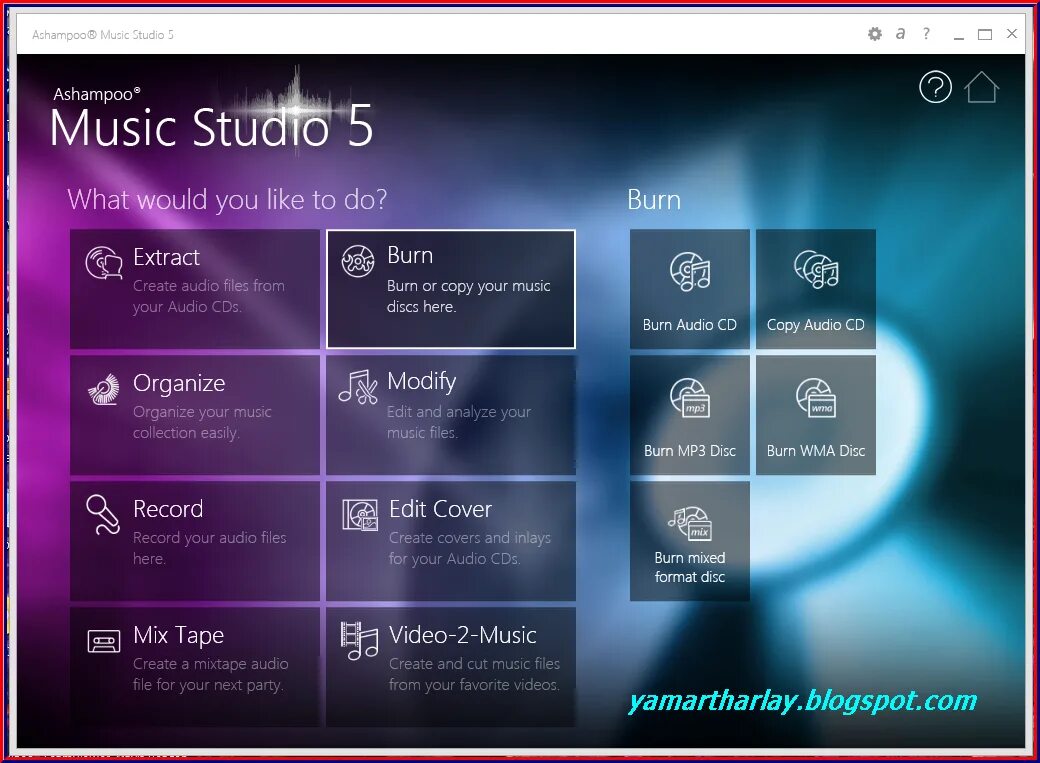
Task: Choose Copy Audio CD label
Action: [x=816, y=324]
